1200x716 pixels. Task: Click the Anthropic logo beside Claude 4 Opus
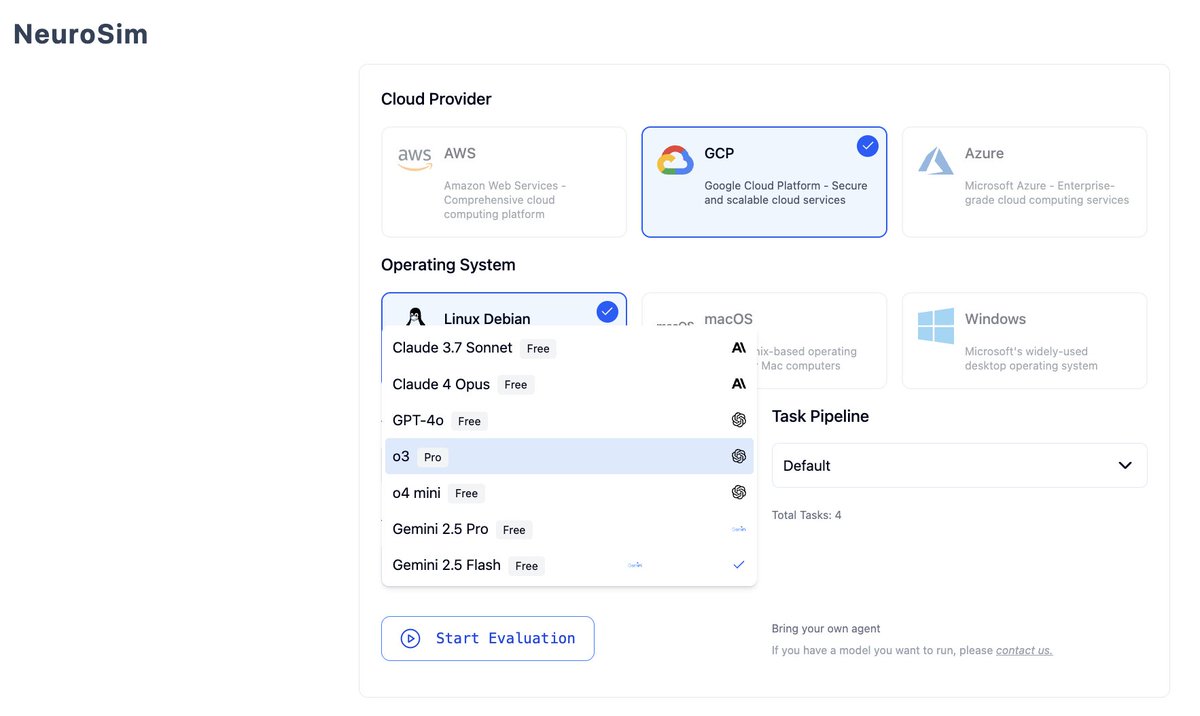[x=738, y=384]
